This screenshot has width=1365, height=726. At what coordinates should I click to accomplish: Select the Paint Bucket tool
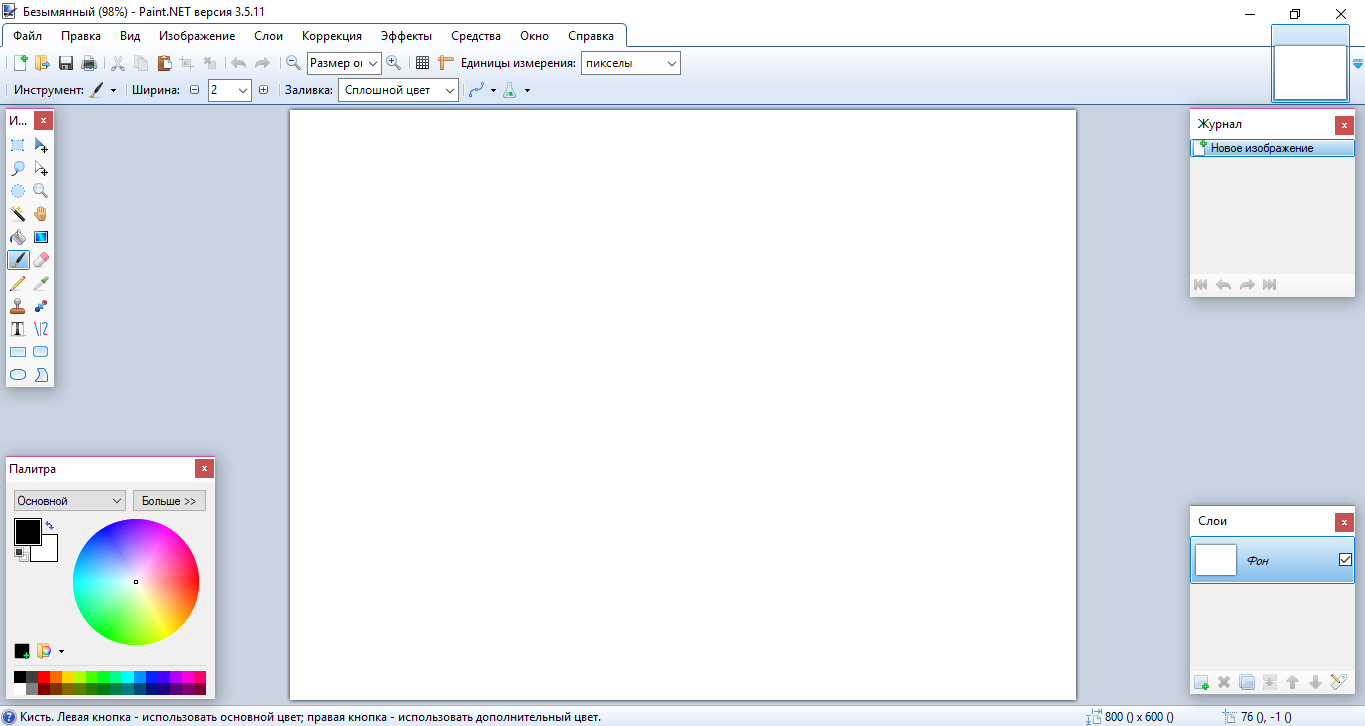(x=18, y=237)
